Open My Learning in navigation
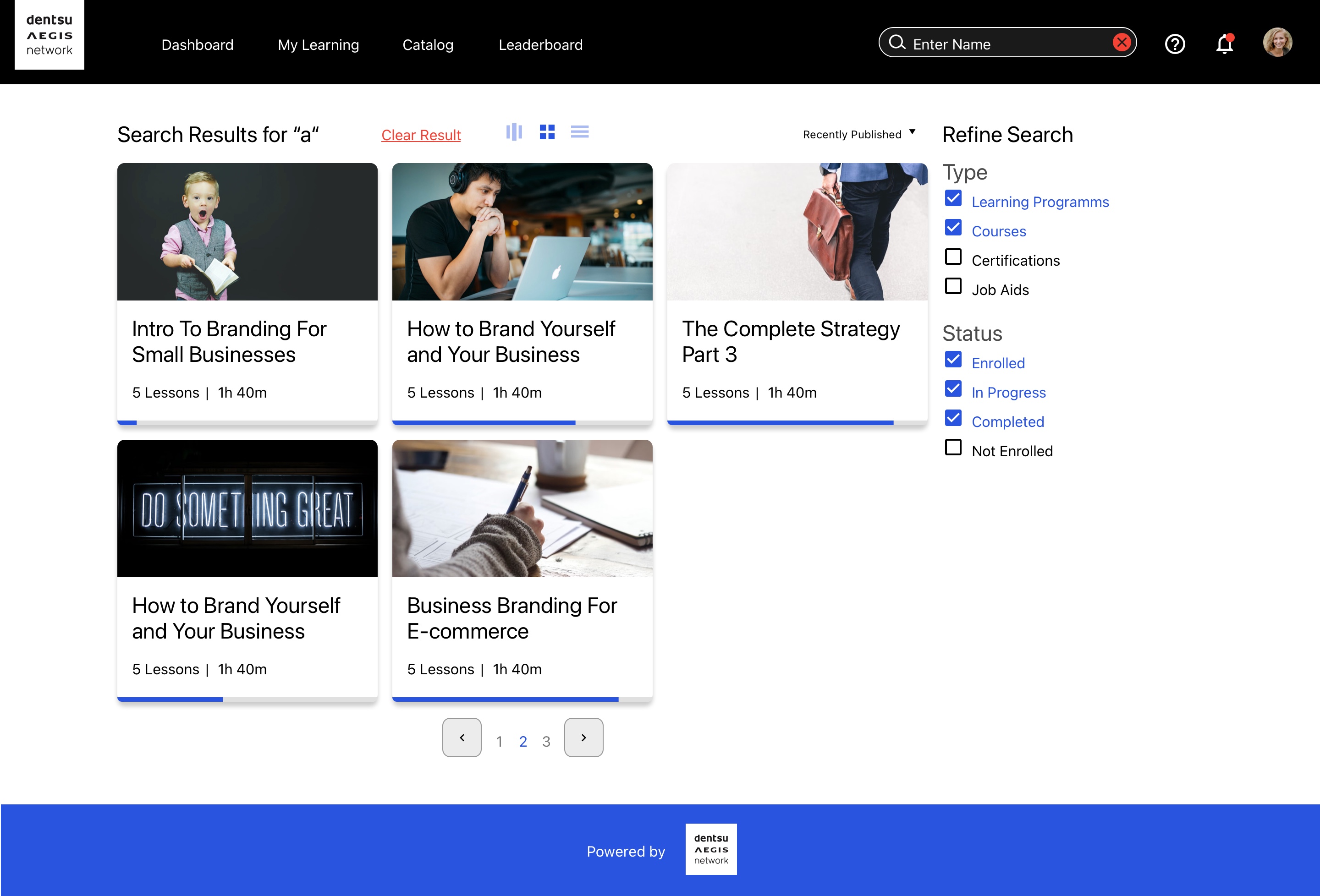This screenshot has height=896, width=1320. (x=318, y=45)
